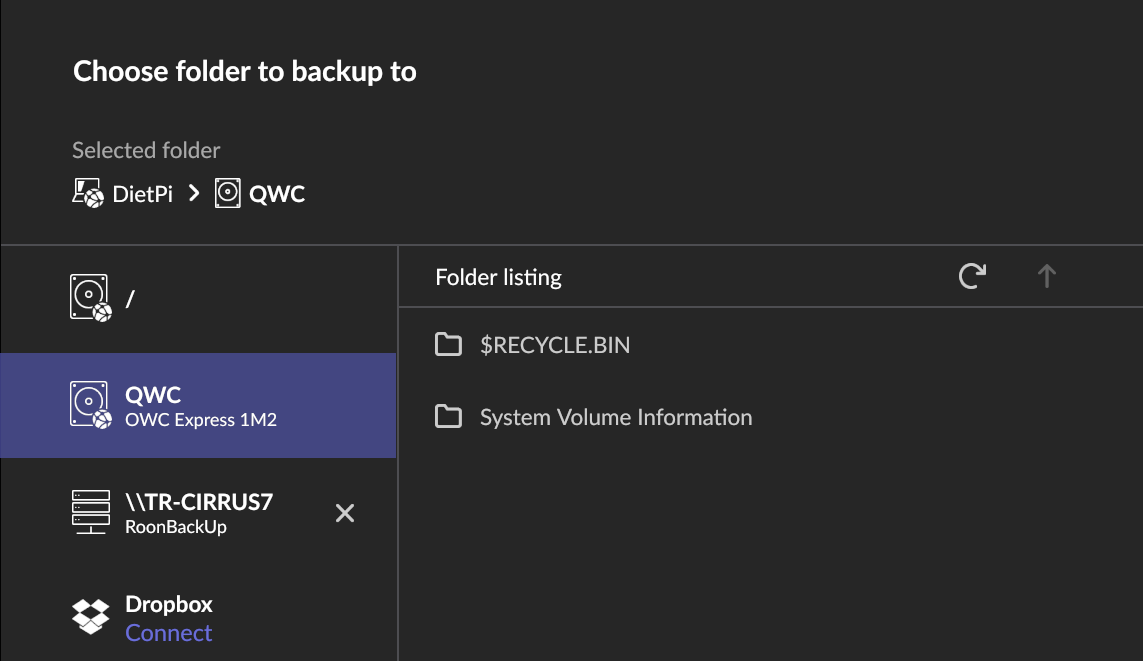The height and width of the screenshot is (661, 1143).
Task: Click the DietPi device icon in breadcrumb
Action: pos(88,193)
